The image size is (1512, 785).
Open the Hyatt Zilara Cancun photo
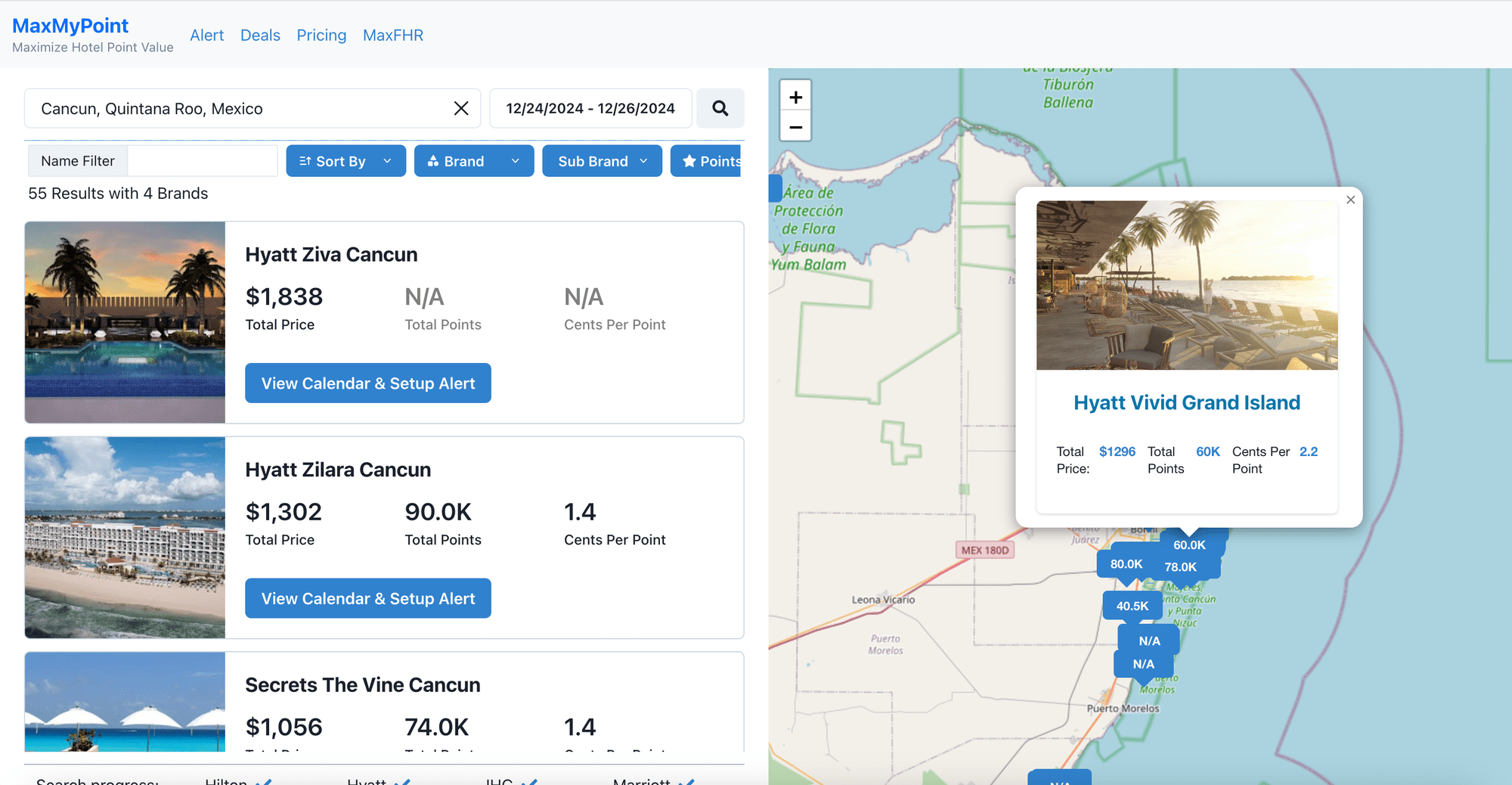coord(125,538)
